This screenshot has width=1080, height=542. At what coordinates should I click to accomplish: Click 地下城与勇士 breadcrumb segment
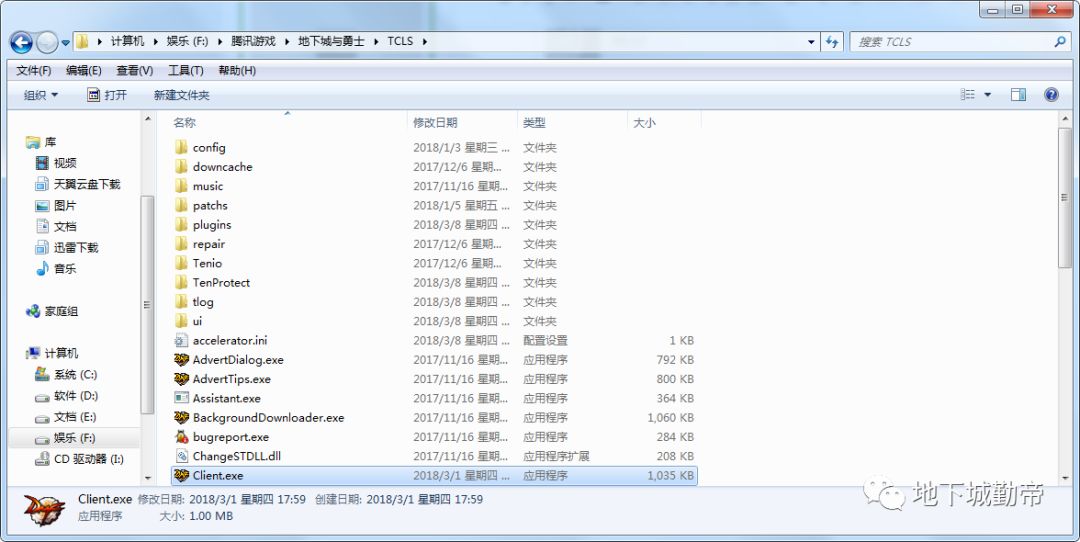pyautogui.click(x=331, y=41)
